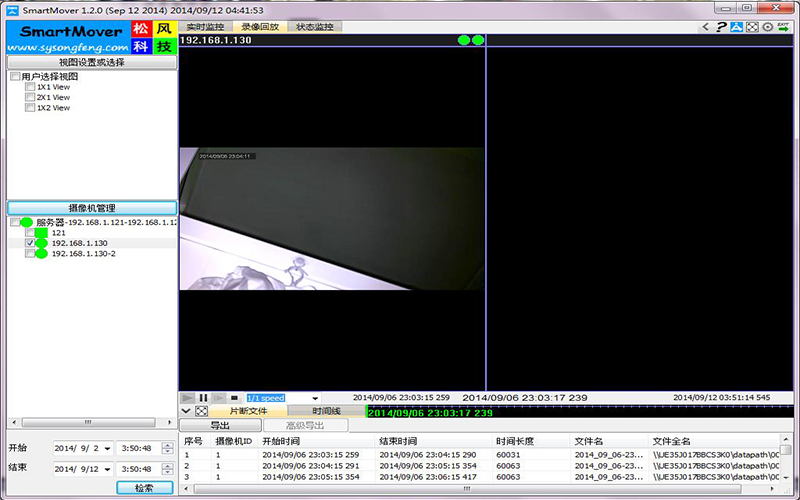800x500 pixels.
Task: Click the expand icon beside 片断文件 tab
Action: (x=202, y=411)
